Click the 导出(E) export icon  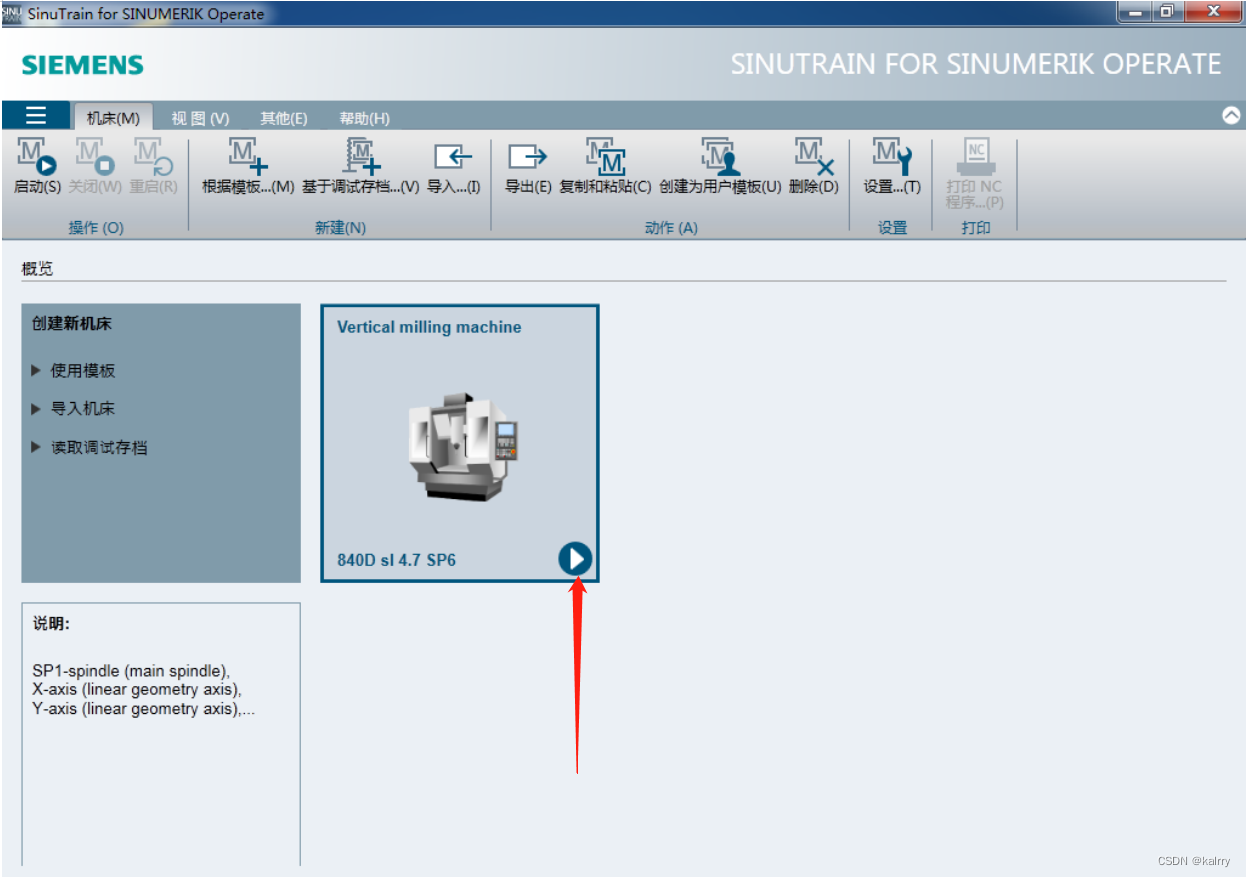coord(528,158)
